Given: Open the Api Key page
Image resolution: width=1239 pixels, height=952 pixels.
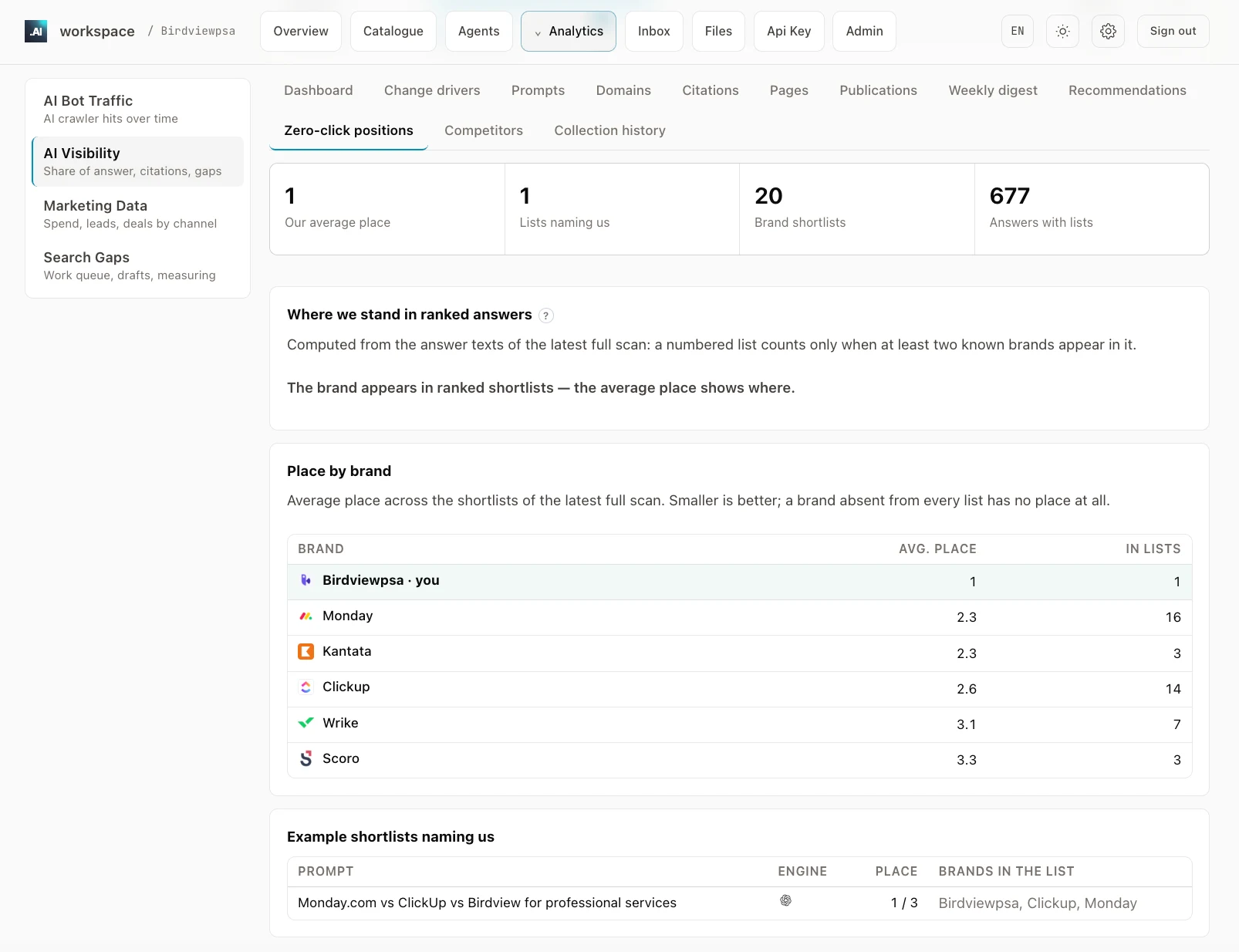Looking at the screenshot, I should click(789, 32).
